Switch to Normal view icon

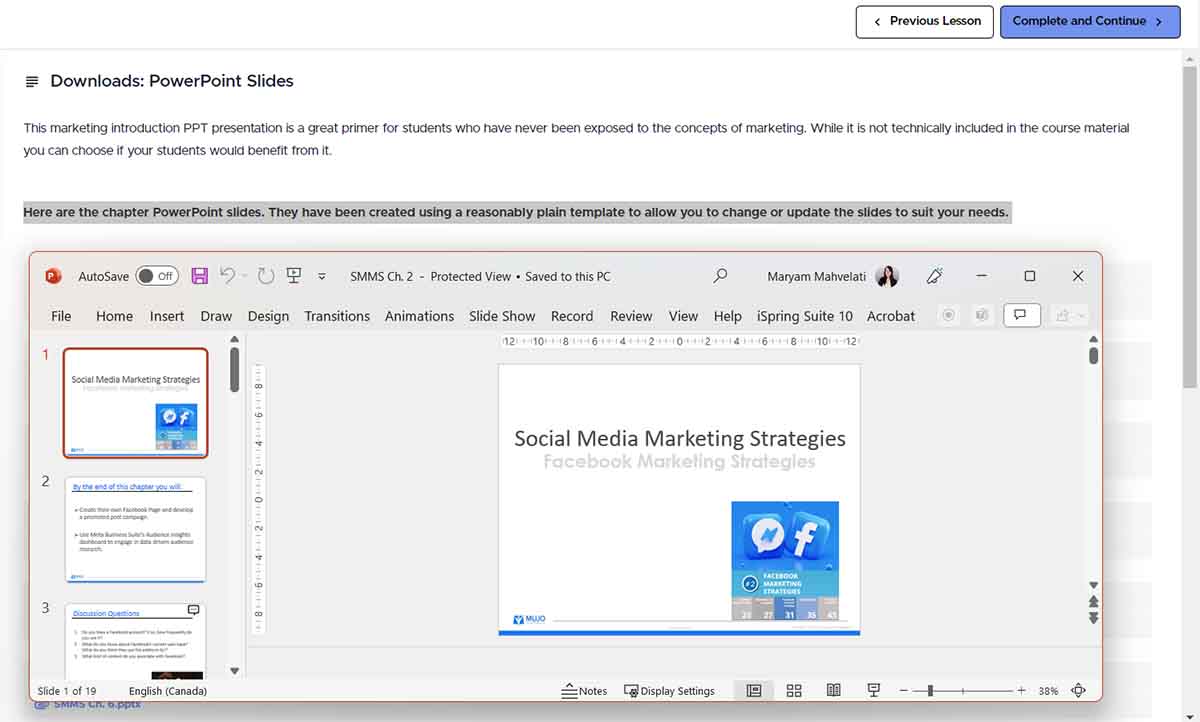(754, 690)
